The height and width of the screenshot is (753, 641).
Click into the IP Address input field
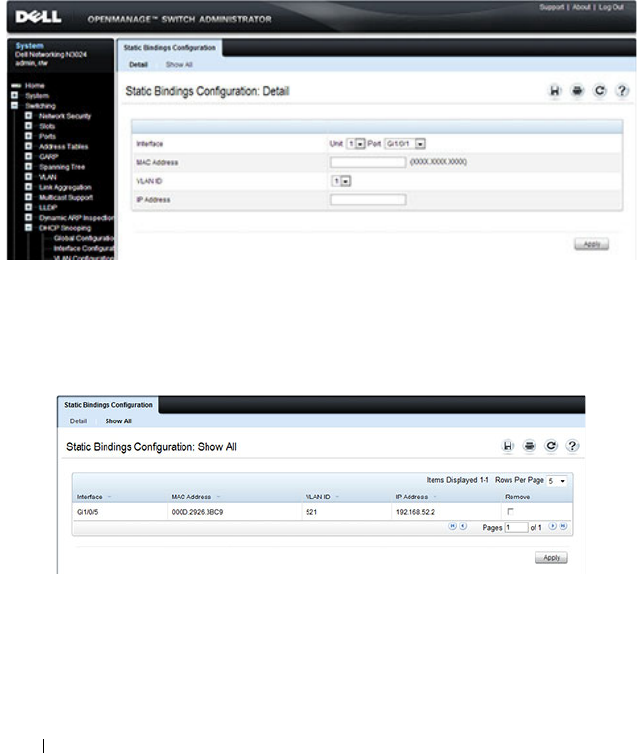point(368,200)
